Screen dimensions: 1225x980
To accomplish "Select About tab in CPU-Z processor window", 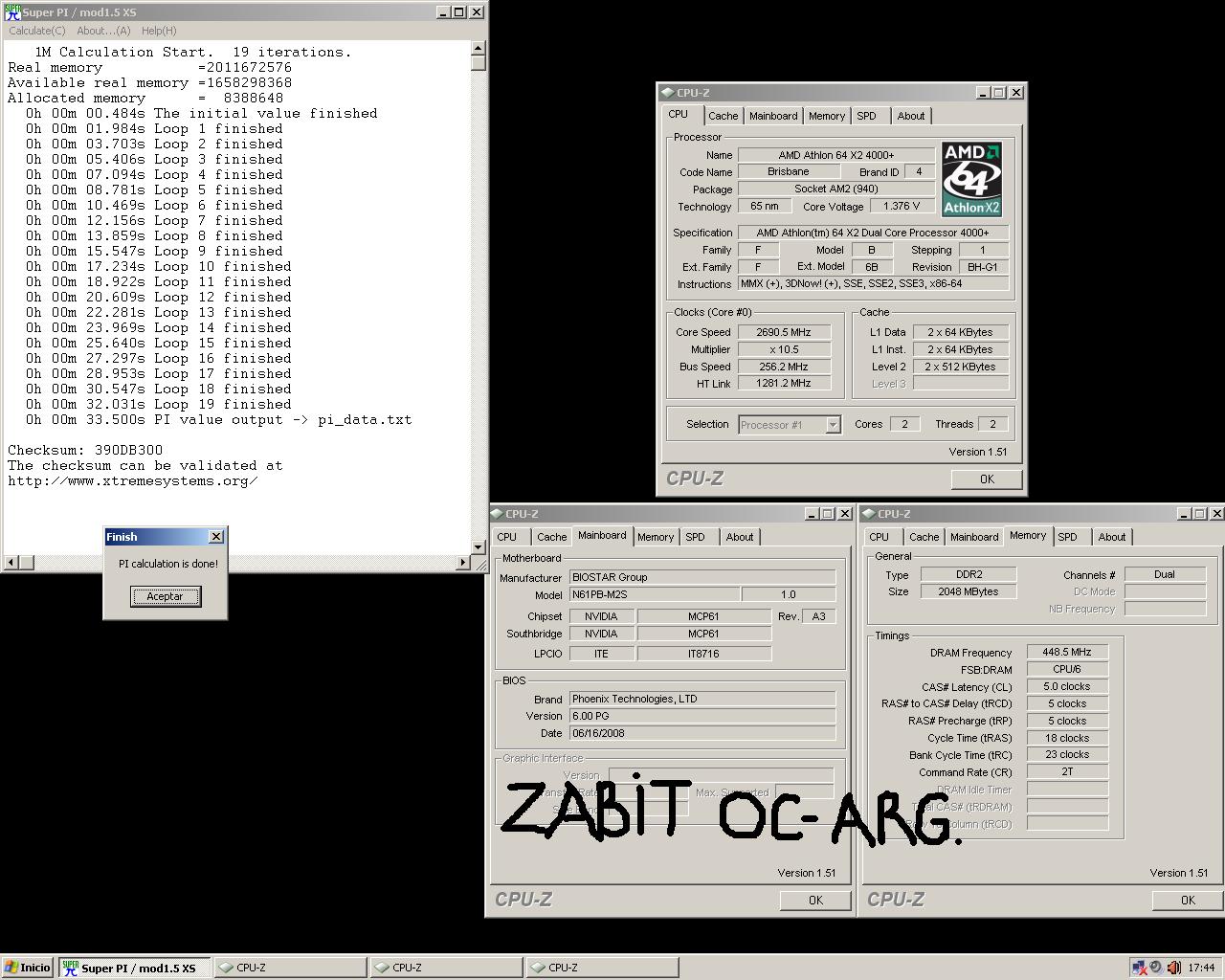I will pos(911,116).
